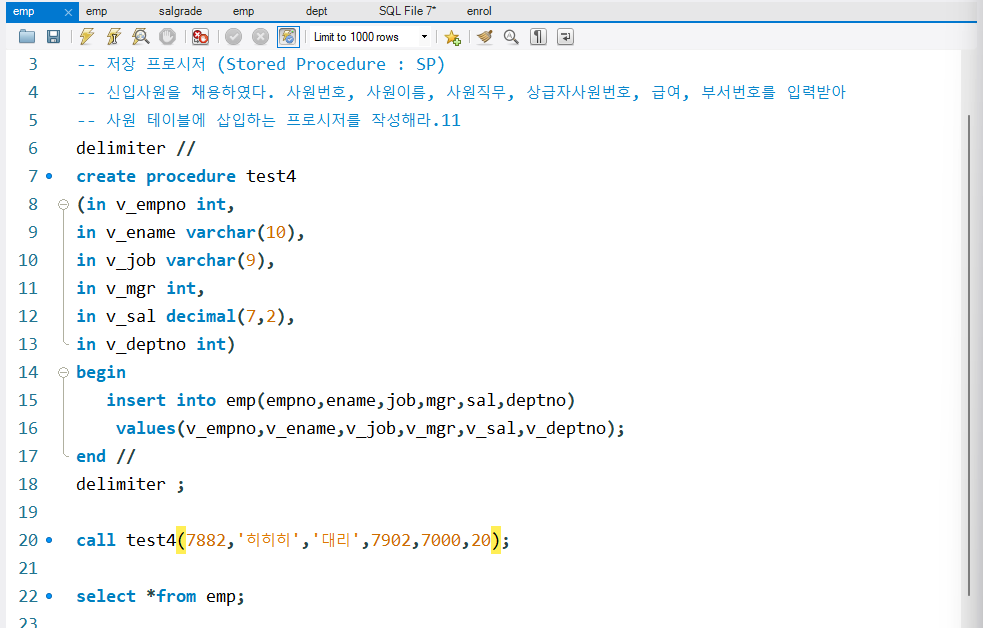
Task: Click the value 7902 in call statement
Action: coord(391,540)
